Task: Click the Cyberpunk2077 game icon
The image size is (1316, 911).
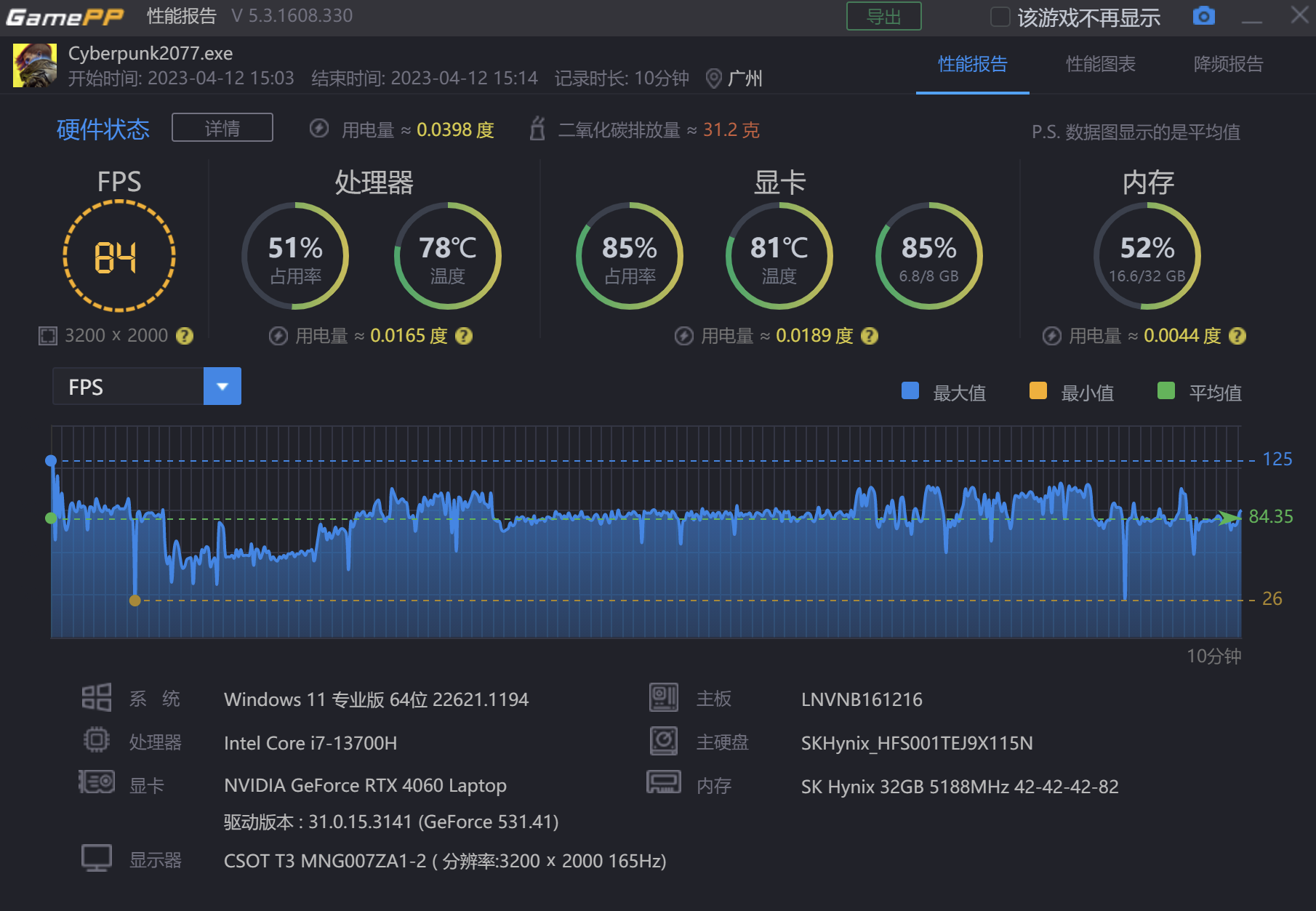Action: coord(35,65)
